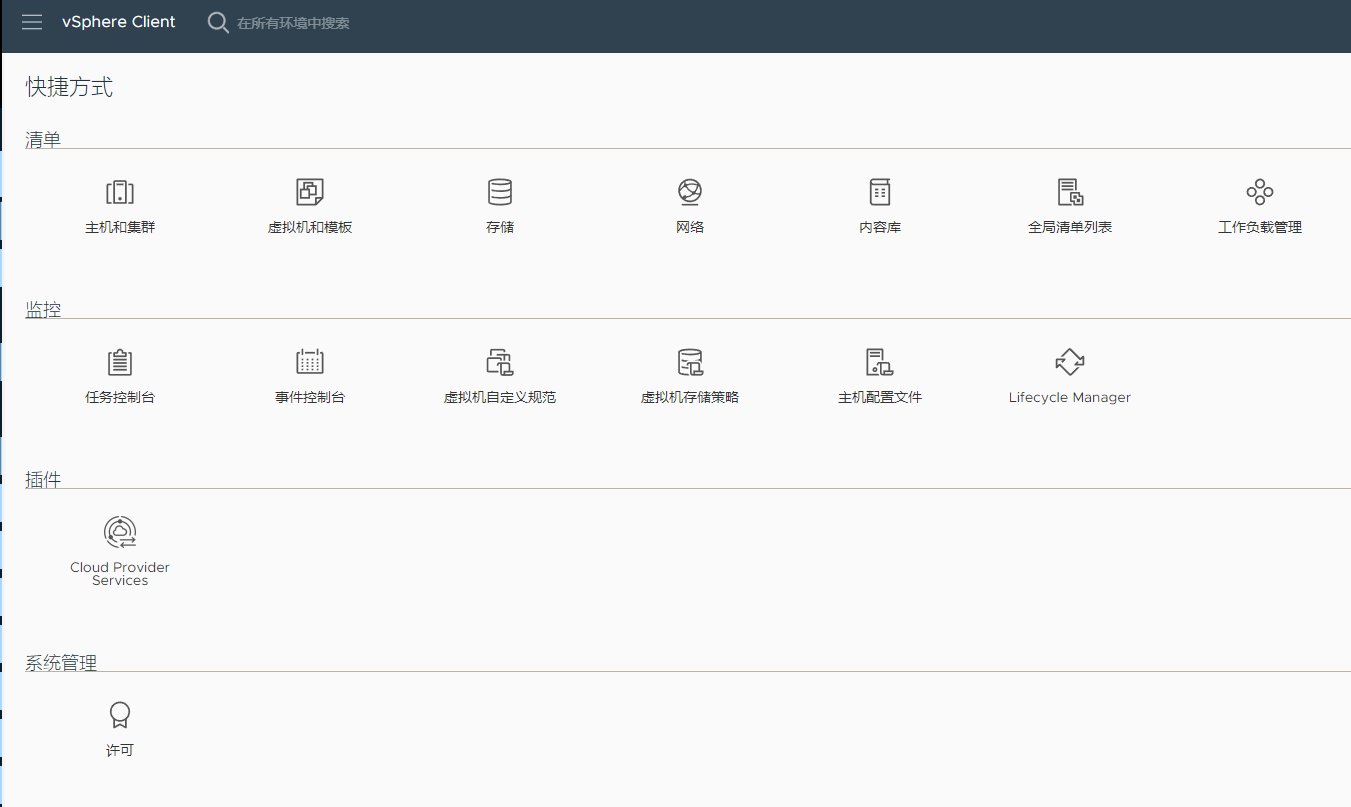Click the 虚拟机存储策略 label
This screenshot has width=1351, height=807.
(690, 397)
